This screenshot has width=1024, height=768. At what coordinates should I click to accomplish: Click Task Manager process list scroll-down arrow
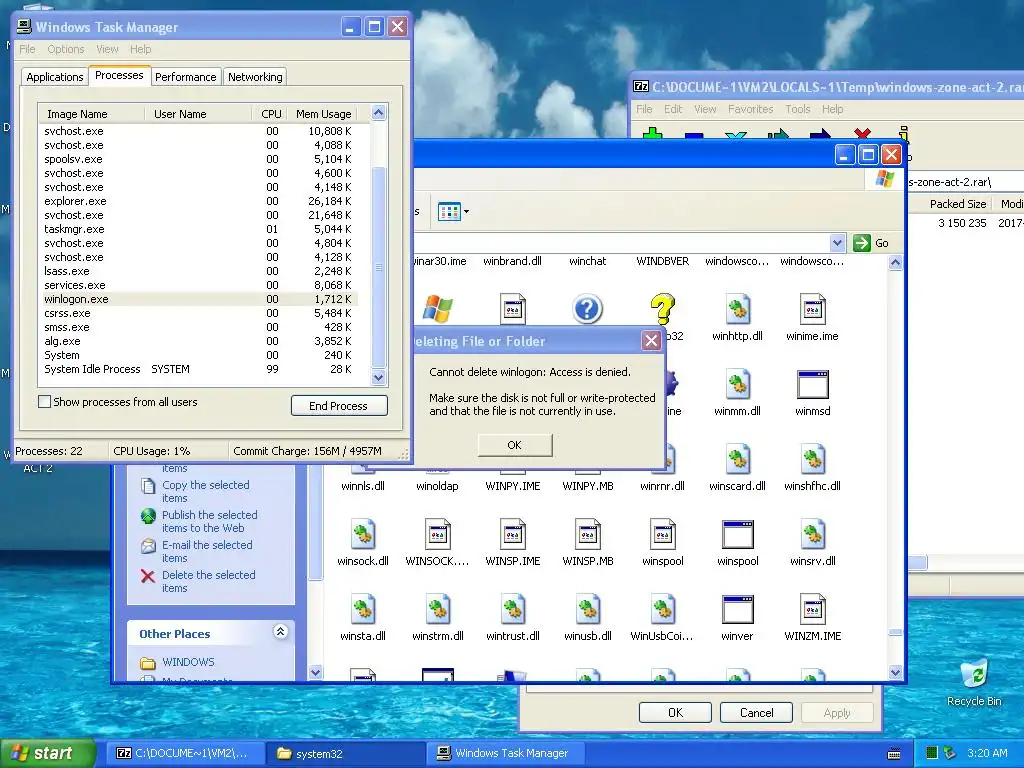[x=379, y=377]
